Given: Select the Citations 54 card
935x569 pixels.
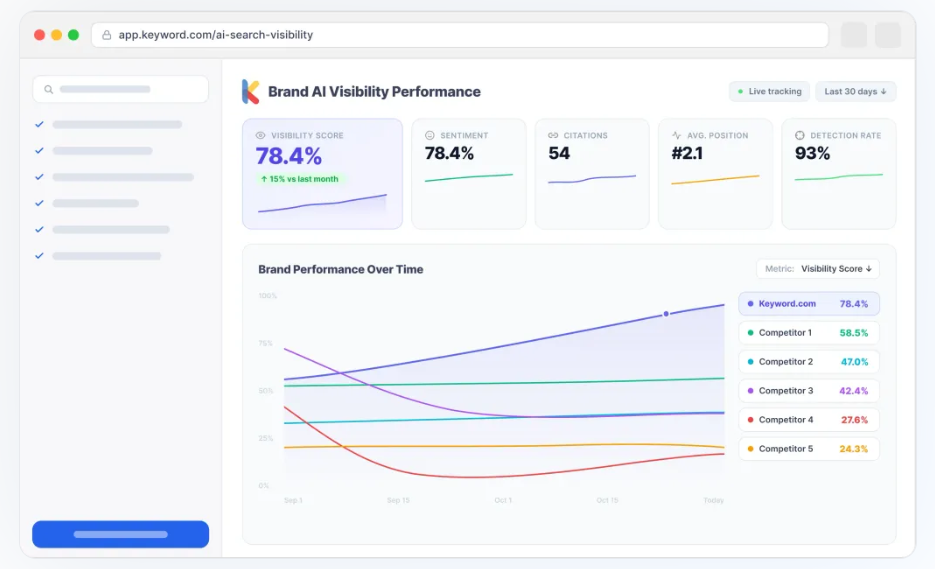Looking at the screenshot, I should tap(592, 174).
